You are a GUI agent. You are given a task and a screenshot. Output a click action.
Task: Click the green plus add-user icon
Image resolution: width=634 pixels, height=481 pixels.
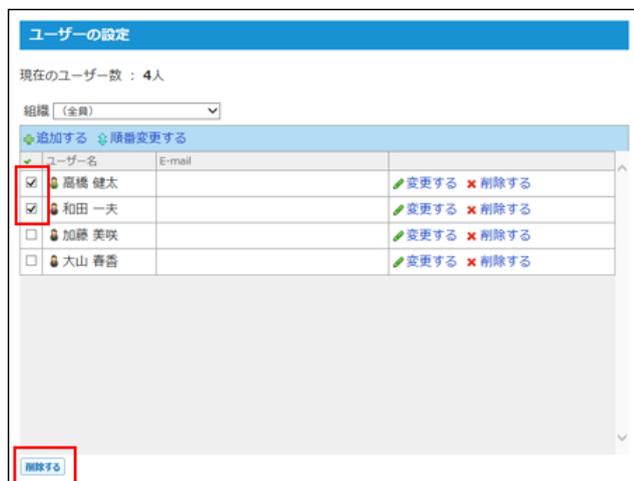click(28, 139)
